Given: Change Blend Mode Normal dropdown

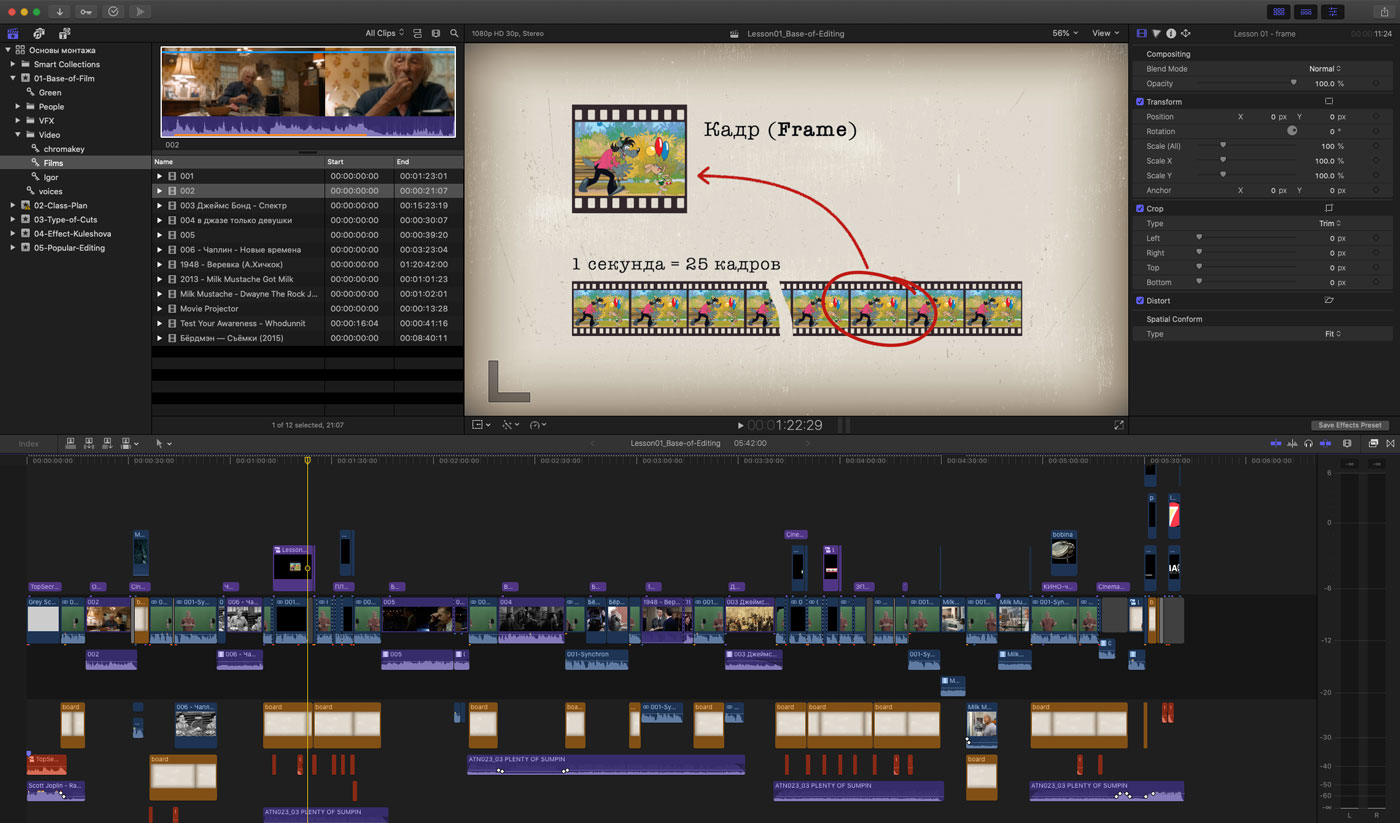Looking at the screenshot, I should point(1324,69).
